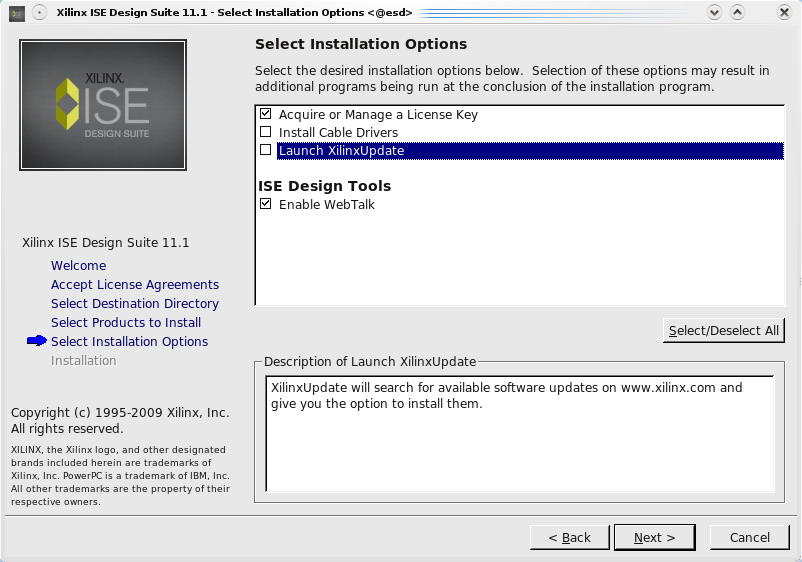Image resolution: width=802 pixels, height=562 pixels.
Task: Click Select/Deselect All button
Action: pyautogui.click(x=723, y=330)
